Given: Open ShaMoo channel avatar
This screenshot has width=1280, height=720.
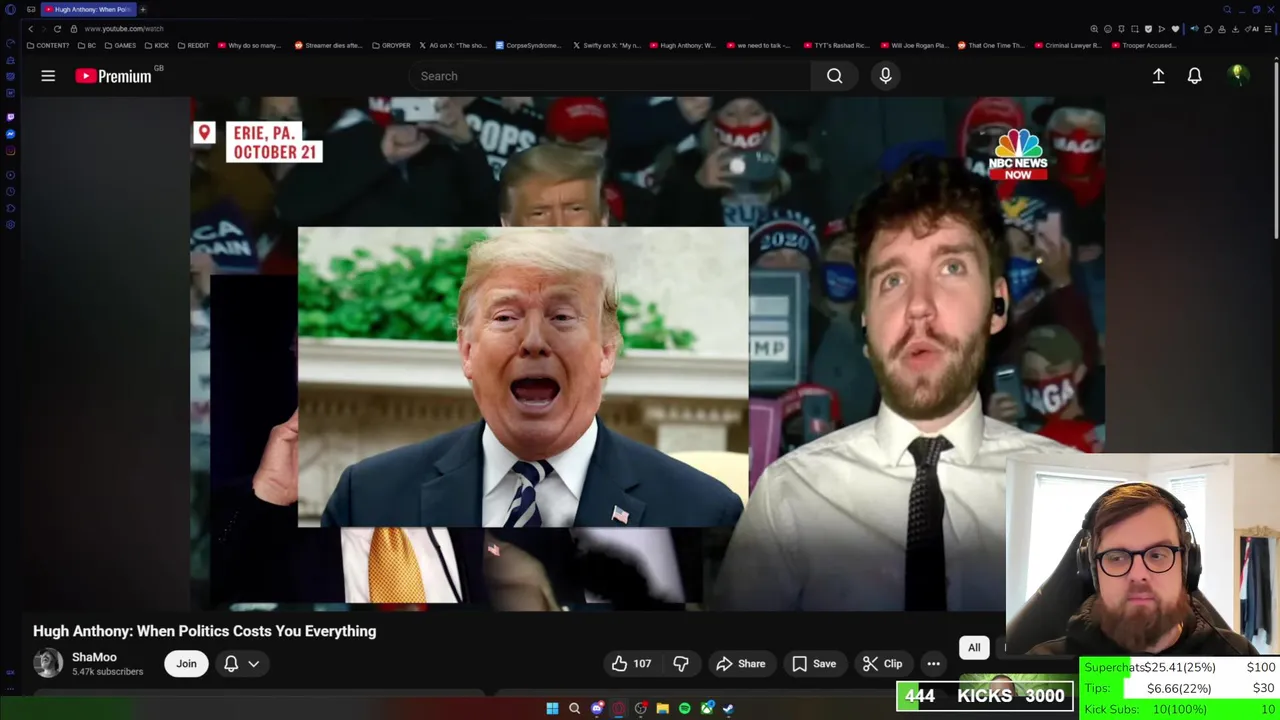Looking at the screenshot, I should [48, 663].
